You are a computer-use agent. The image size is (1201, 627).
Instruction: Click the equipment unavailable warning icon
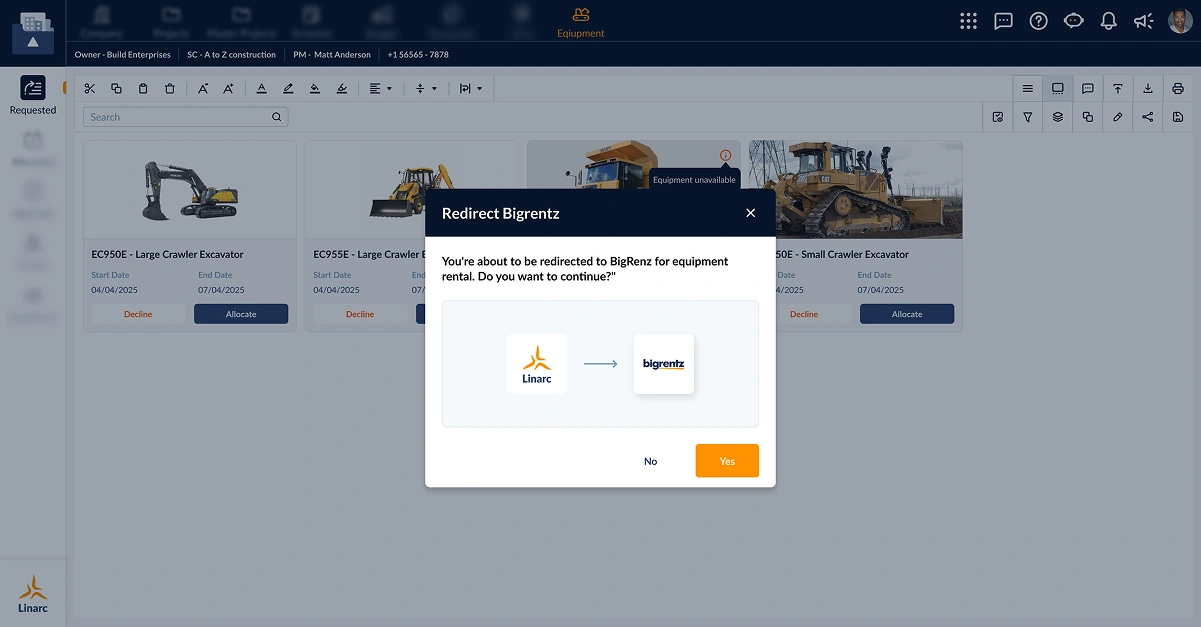pyautogui.click(x=725, y=155)
